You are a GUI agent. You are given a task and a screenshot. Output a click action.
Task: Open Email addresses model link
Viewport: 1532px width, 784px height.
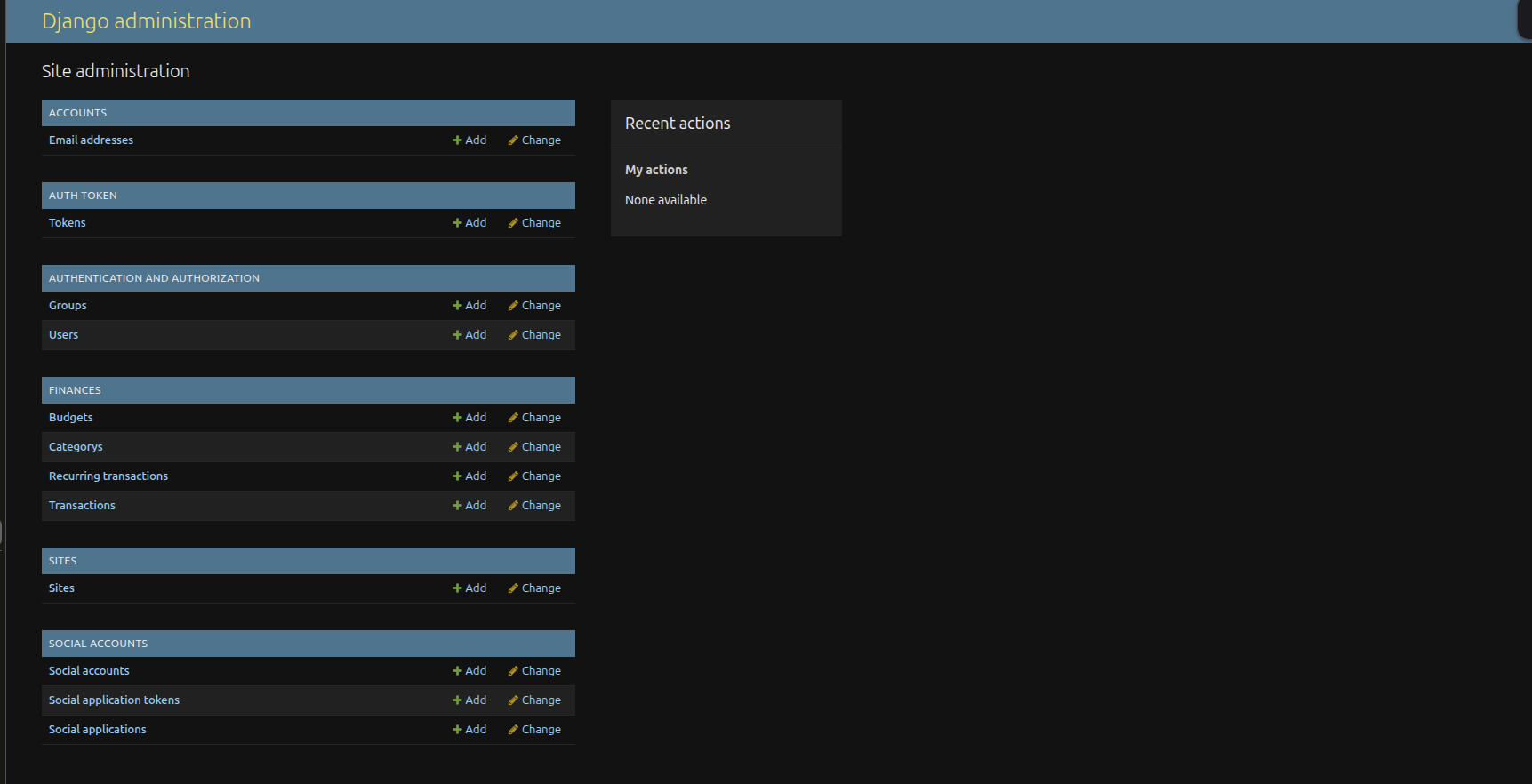(x=91, y=140)
